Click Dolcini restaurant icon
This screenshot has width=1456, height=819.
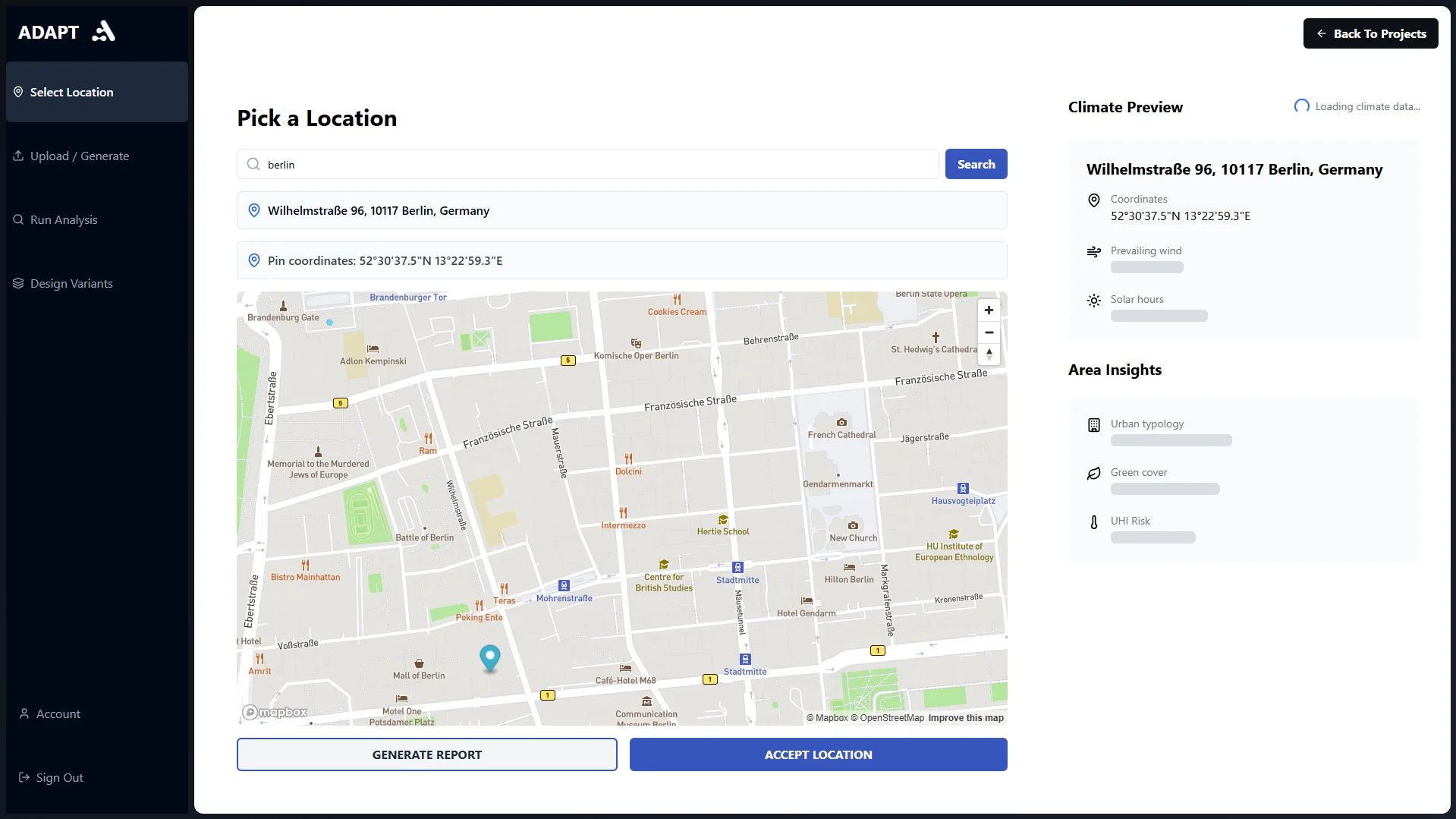(x=628, y=459)
